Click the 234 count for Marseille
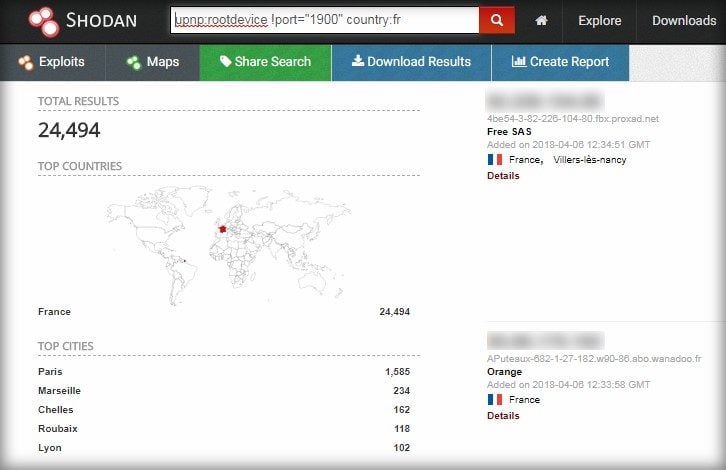 tap(401, 390)
